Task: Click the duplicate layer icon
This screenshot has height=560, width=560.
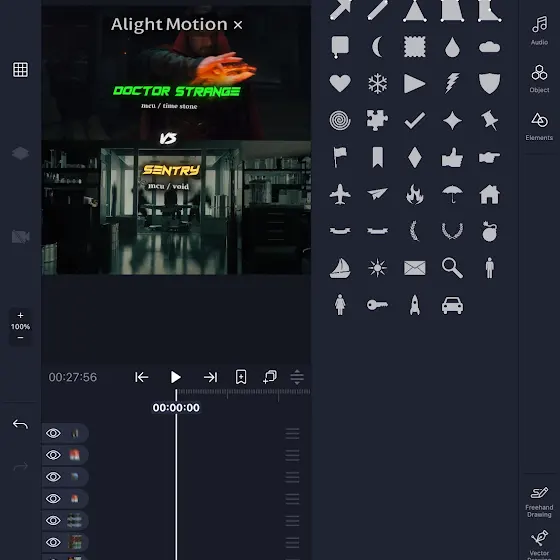Action: [270, 377]
